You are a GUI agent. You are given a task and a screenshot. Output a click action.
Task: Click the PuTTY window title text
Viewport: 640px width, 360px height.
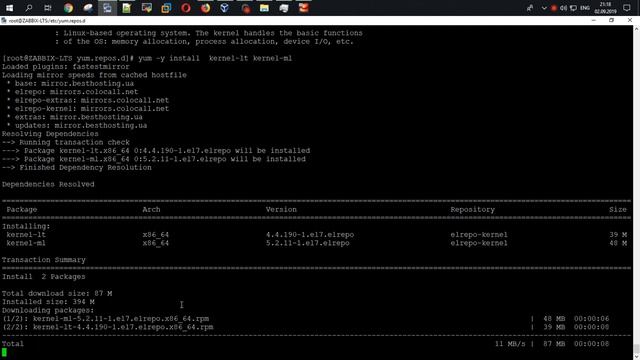47,20
